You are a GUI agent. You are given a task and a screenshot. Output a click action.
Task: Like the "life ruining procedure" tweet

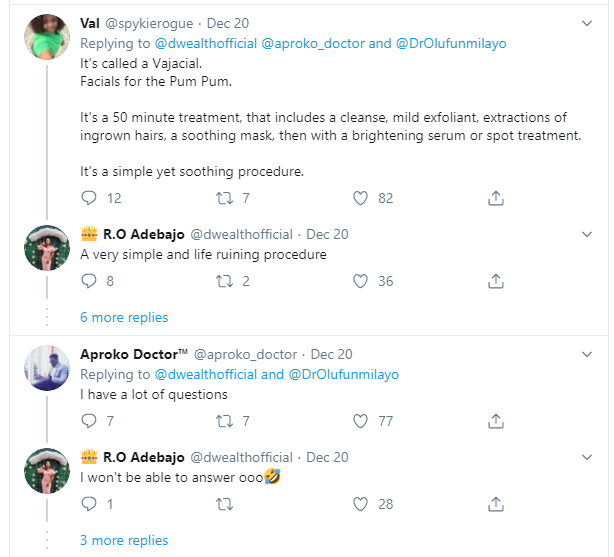pos(361,281)
